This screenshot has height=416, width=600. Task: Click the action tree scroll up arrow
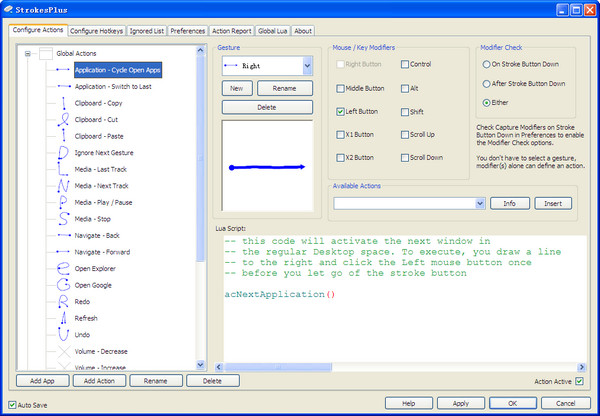(200, 50)
